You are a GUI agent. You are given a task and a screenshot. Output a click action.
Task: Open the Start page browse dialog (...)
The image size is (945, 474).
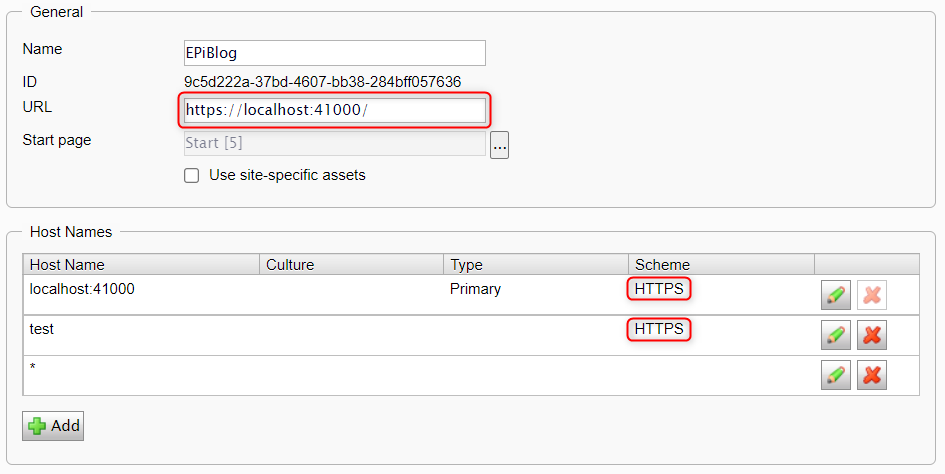click(499, 145)
